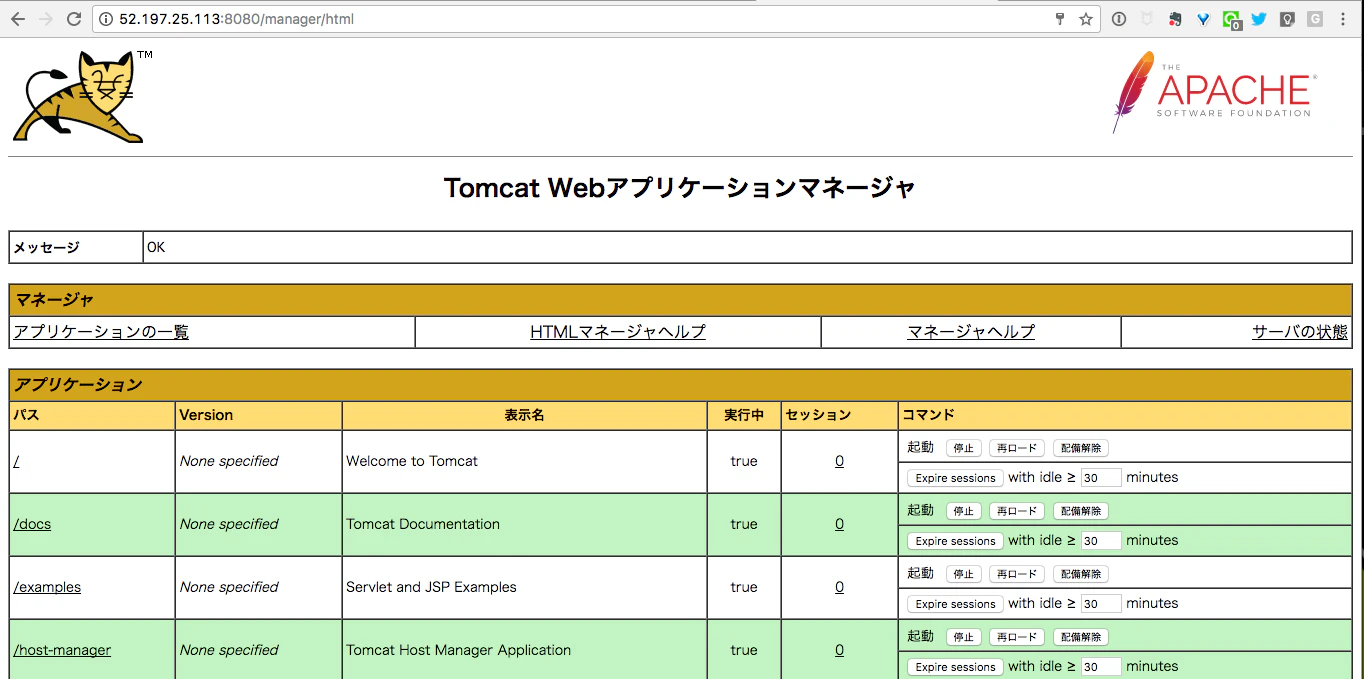This screenshot has height=679, width=1364.
Task: Click the grey G extension icon
Action: coord(1315,19)
